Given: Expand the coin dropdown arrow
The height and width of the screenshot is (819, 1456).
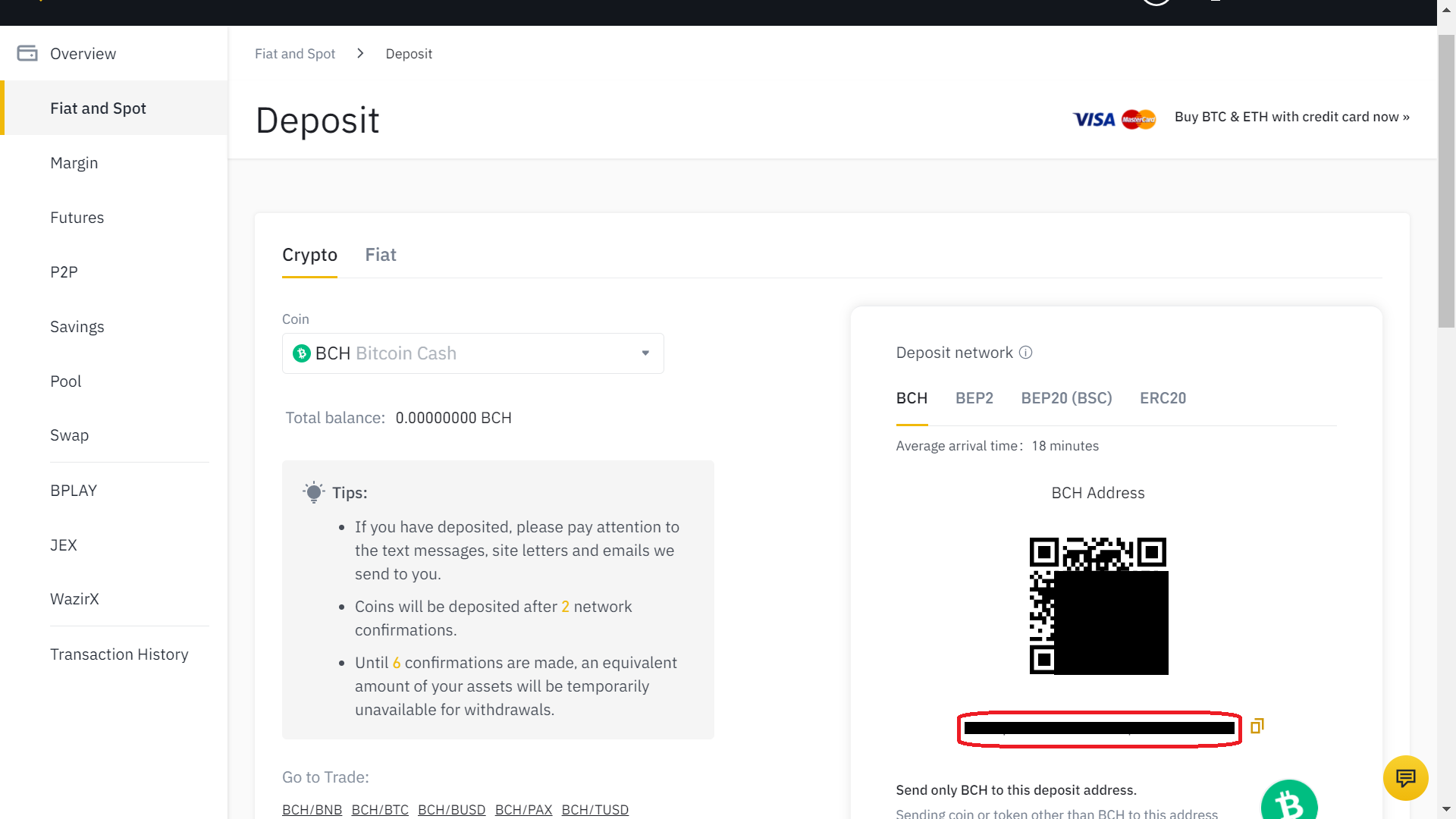Looking at the screenshot, I should [645, 353].
